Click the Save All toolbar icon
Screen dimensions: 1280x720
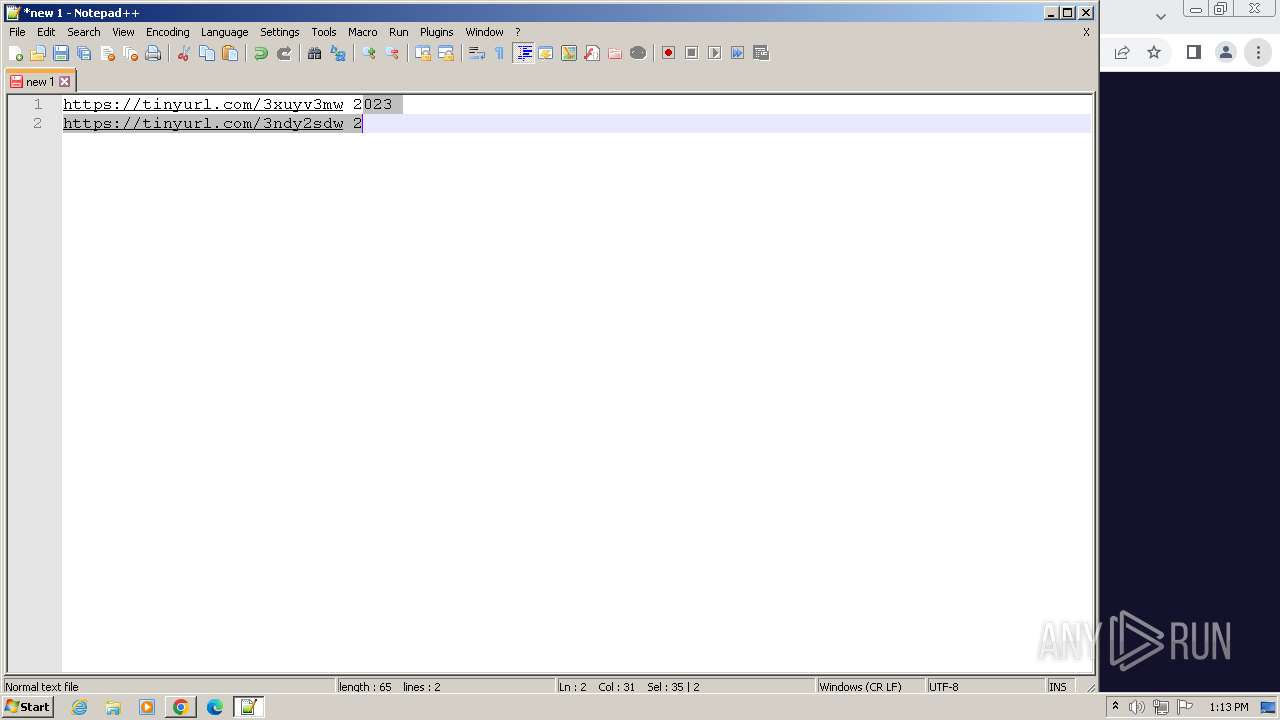(84, 53)
